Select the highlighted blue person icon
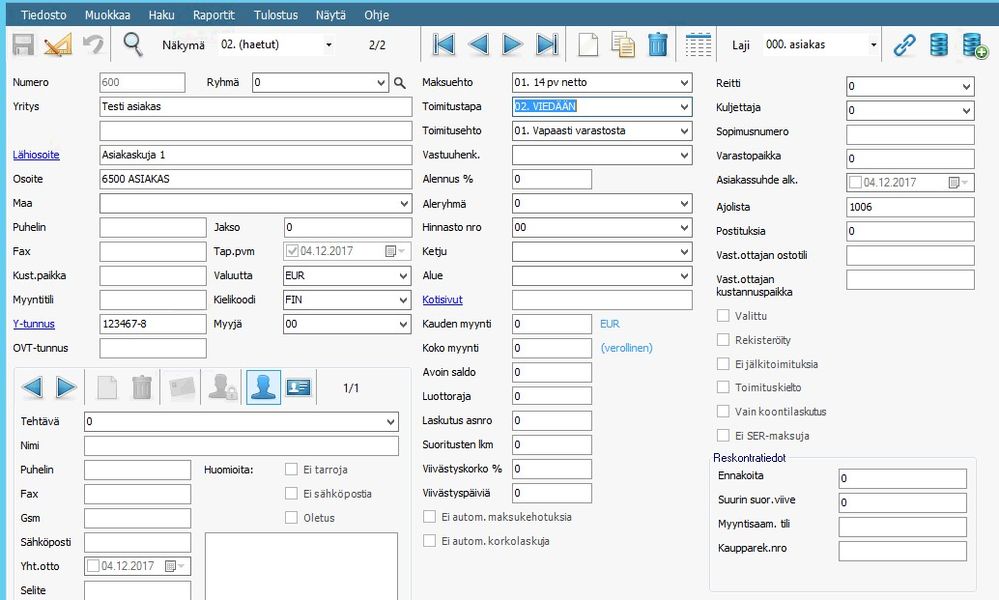The height and width of the screenshot is (600, 999). pos(263,387)
